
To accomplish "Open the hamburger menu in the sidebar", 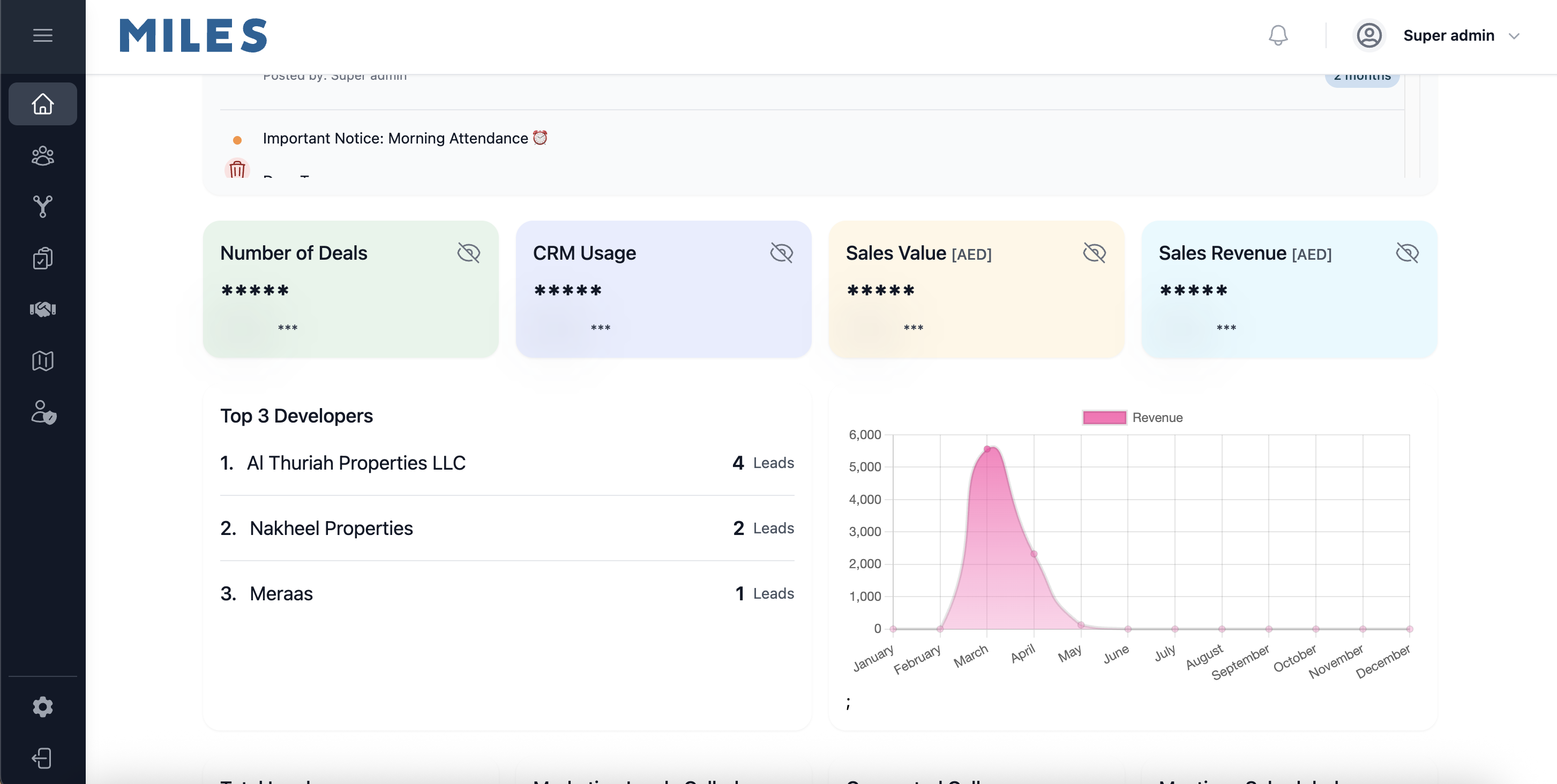I will tap(42, 36).
